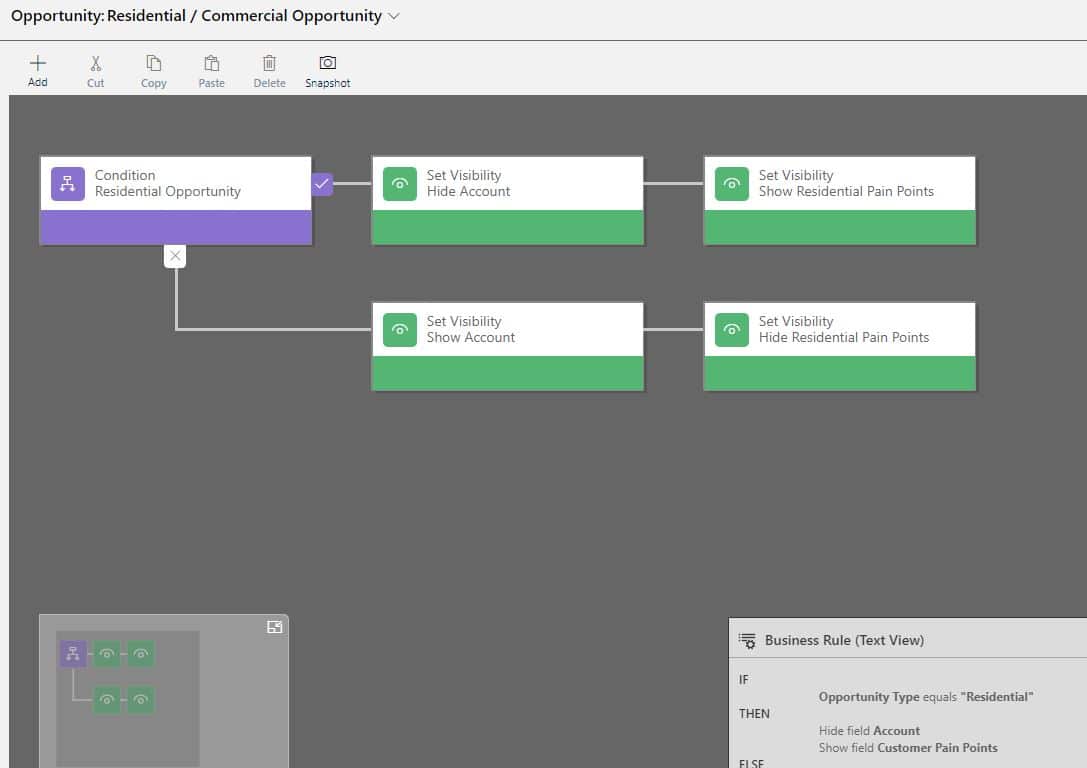Select the Condition Residential Opportunity node
Viewport: 1087px width, 768px height.
[175, 200]
